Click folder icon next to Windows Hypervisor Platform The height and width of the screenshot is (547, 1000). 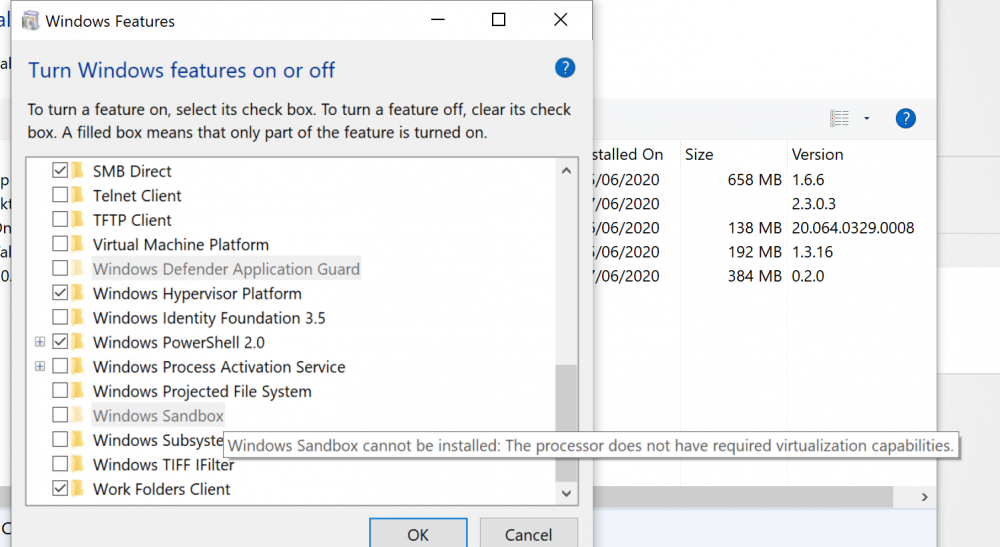(x=78, y=293)
